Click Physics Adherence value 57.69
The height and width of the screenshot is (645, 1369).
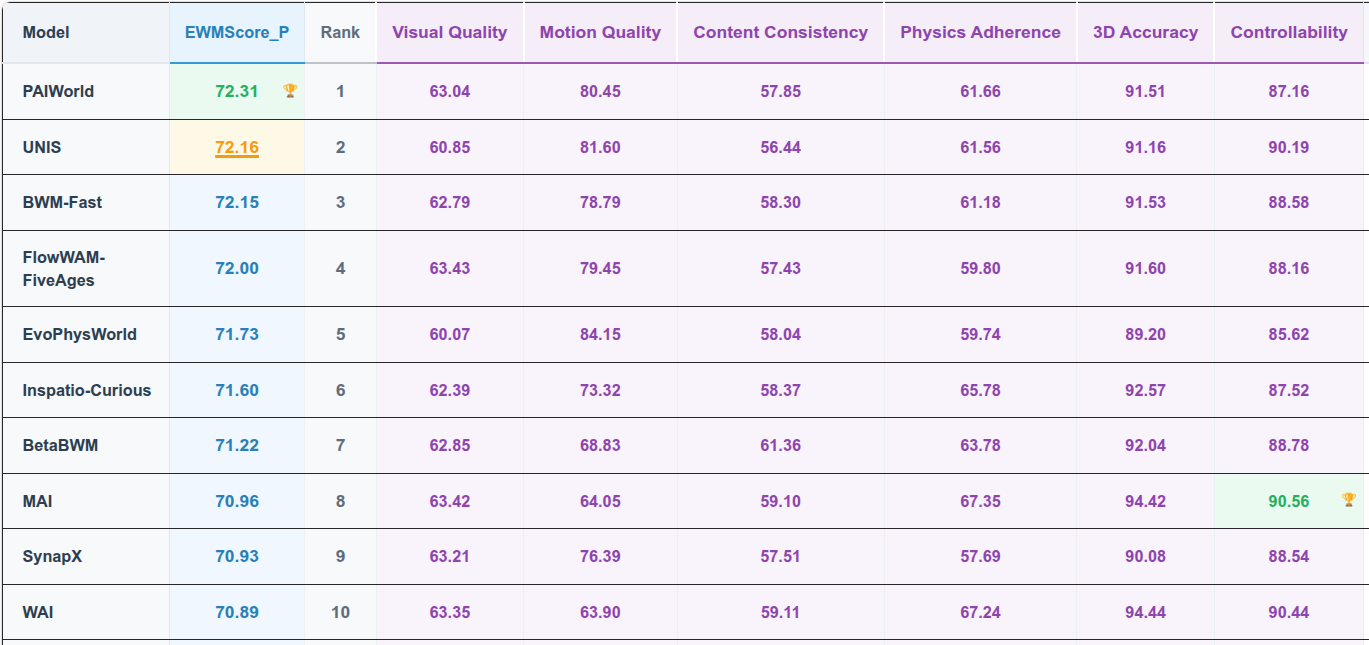pyautogui.click(x=980, y=556)
